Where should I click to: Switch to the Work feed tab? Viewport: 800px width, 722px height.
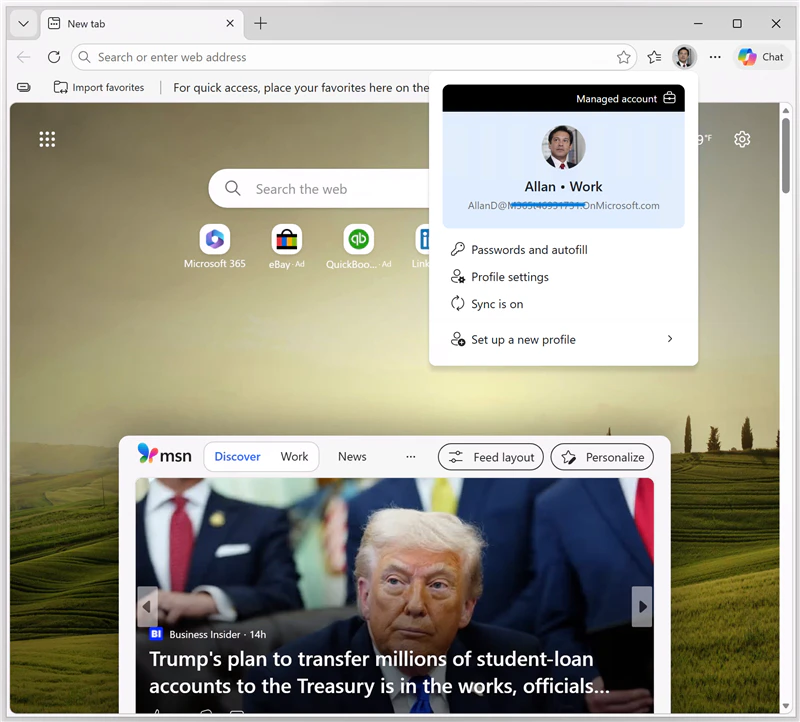[294, 456]
